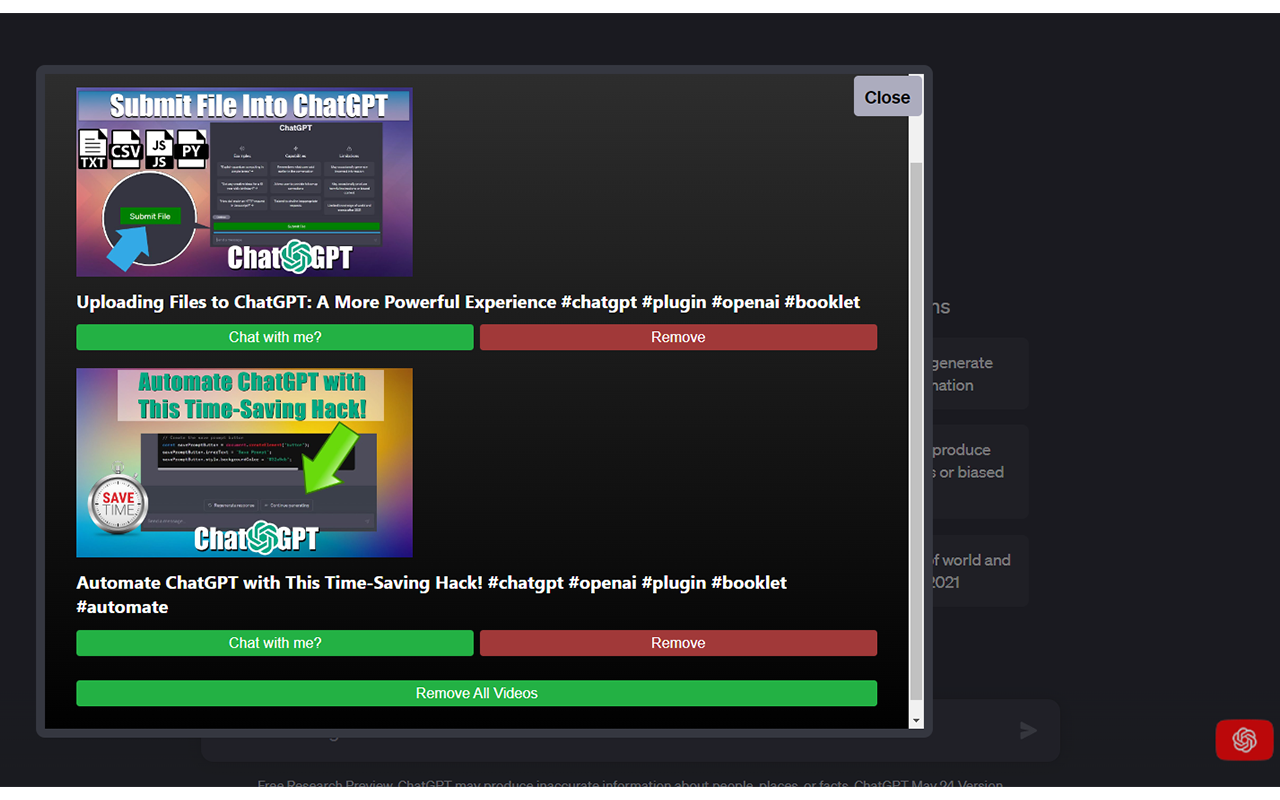The image size is (1280, 800).
Task: Open the Submit File Into ChatGPT thumbnail
Action: point(245,182)
